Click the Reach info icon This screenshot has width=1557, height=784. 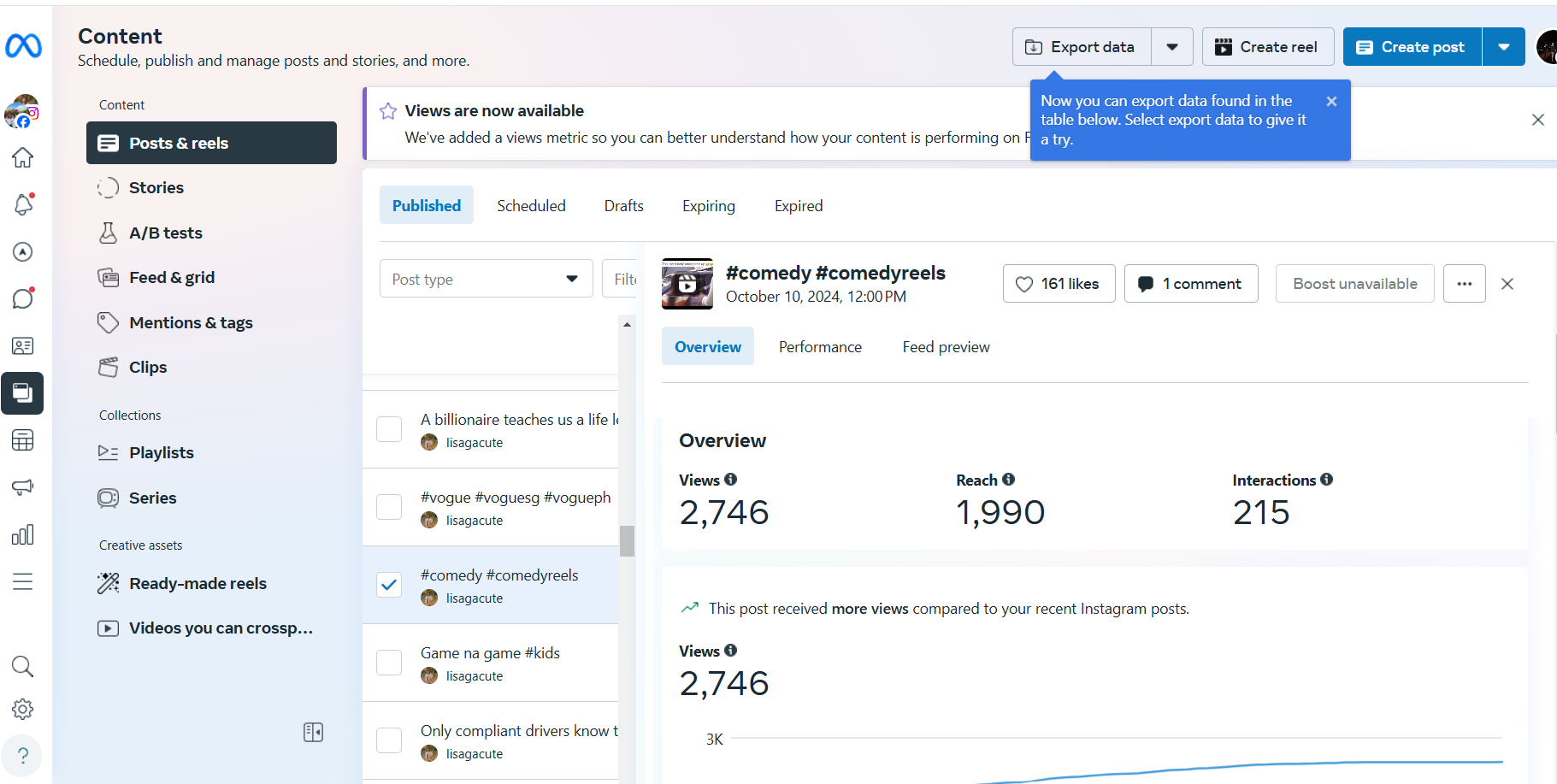pyautogui.click(x=1008, y=480)
